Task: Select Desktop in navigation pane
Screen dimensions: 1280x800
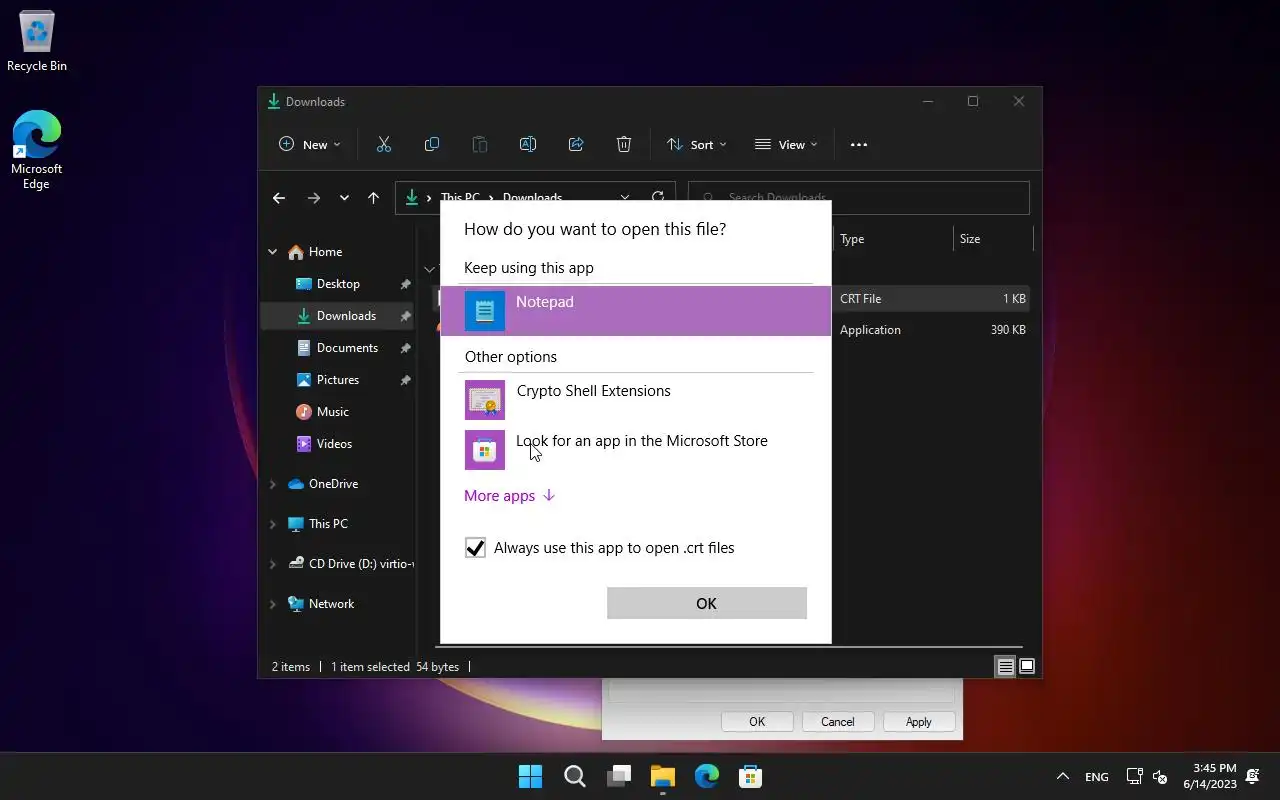Action: (x=338, y=284)
